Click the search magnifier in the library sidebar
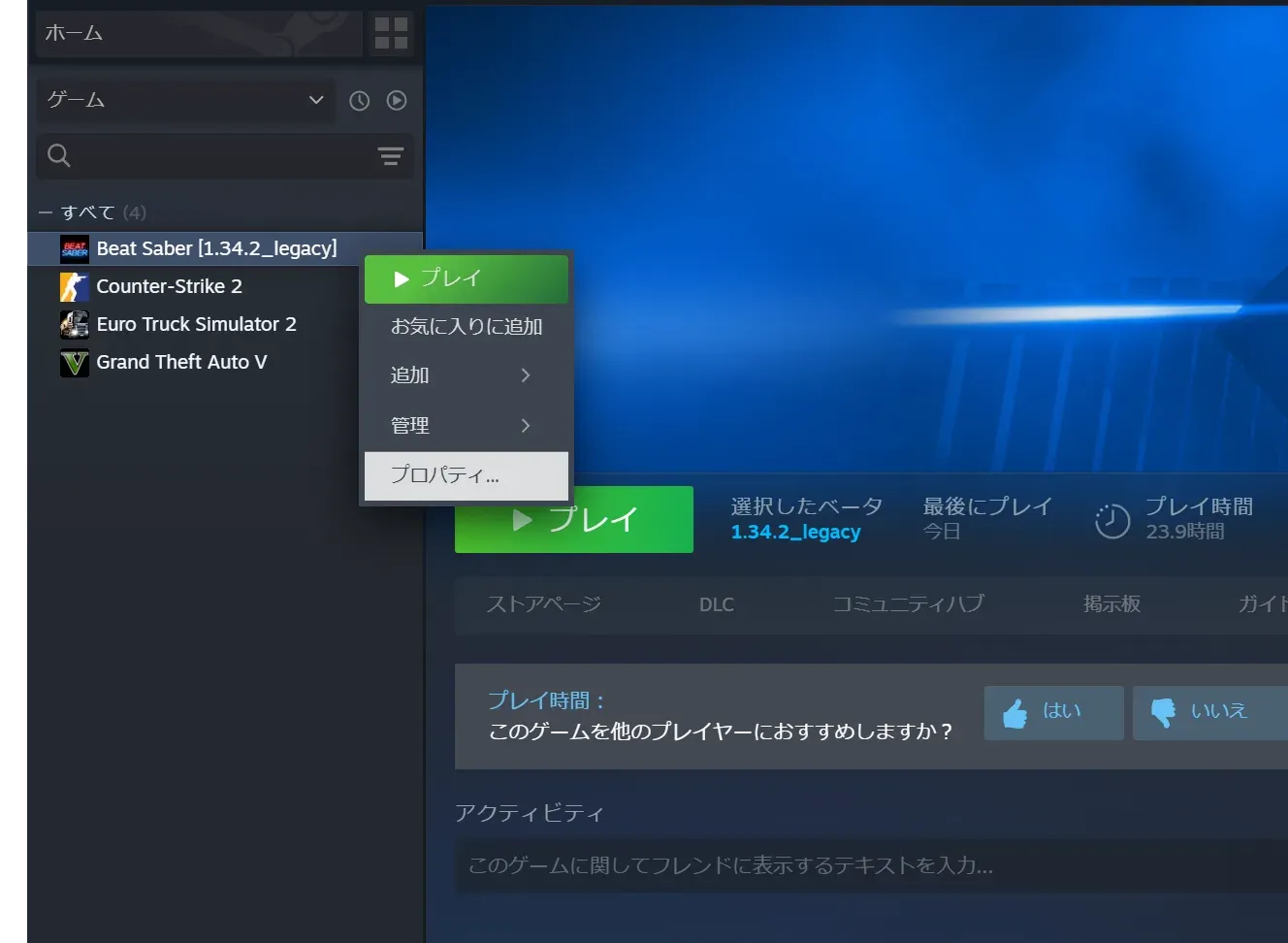 tap(58, 155)
